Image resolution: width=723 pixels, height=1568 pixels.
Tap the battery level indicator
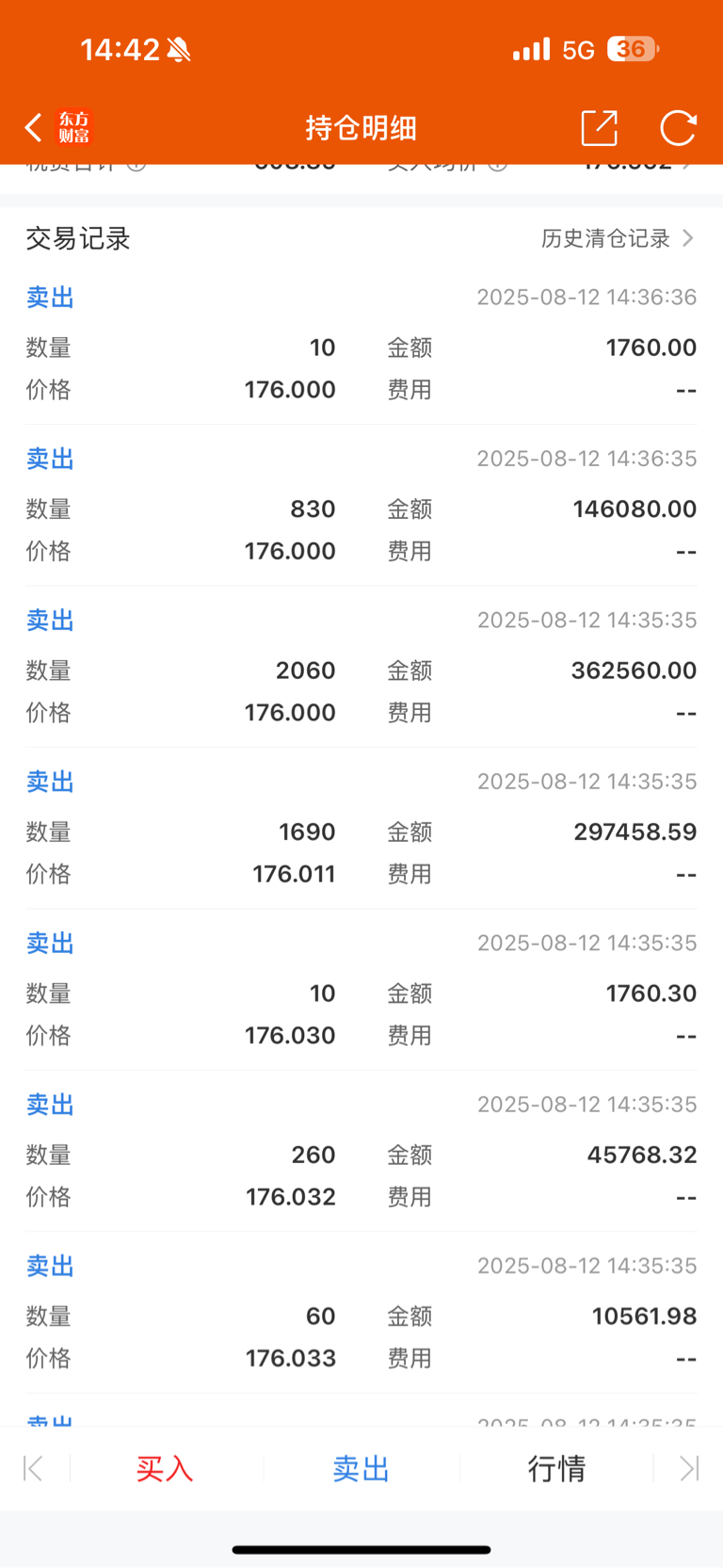click(x=633, y=49)
